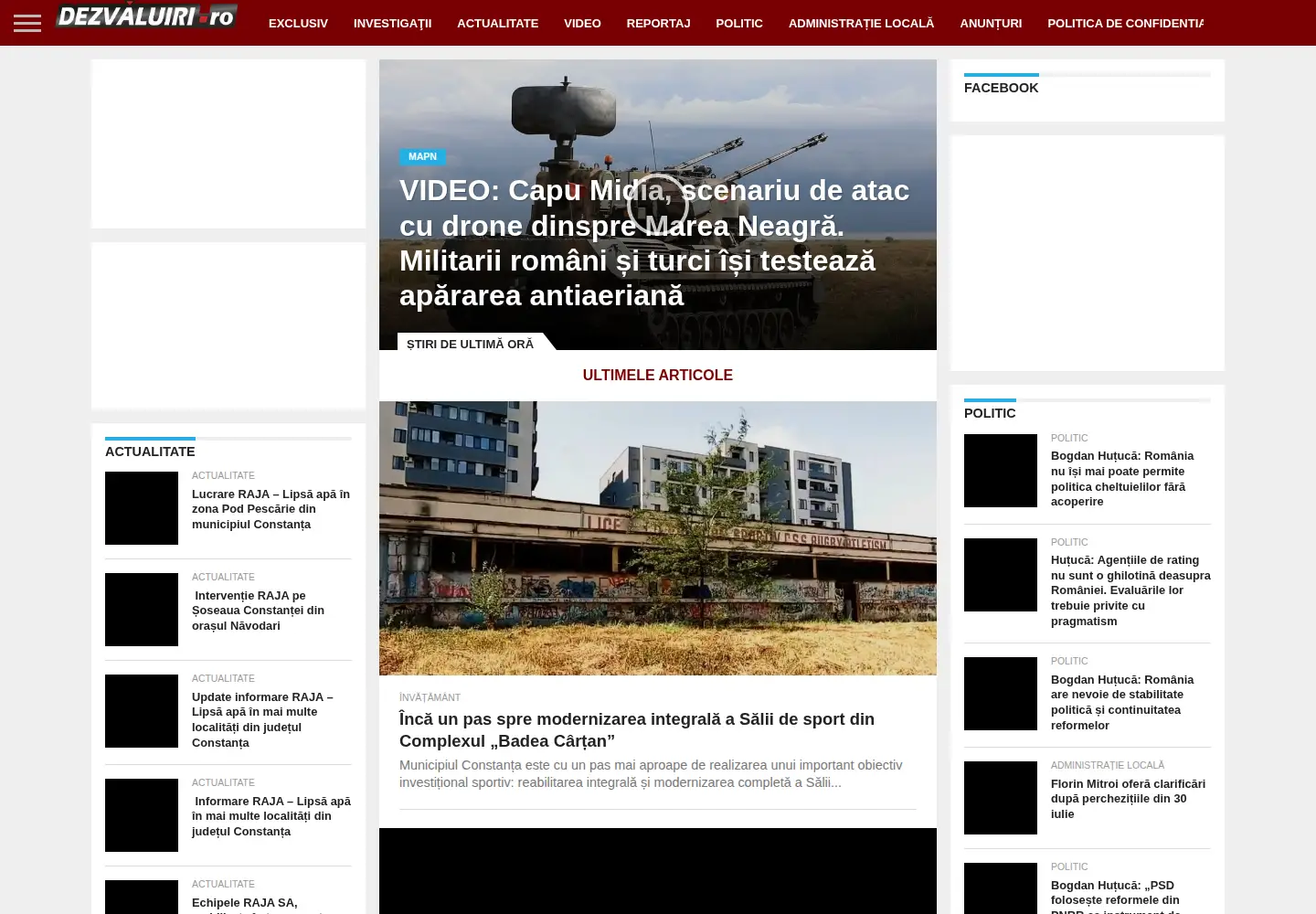The height and width of the screenshot is (914, 1316).
Task: Open thumbnail for Informare RAJA article
Action: click(x=142, y=815)
